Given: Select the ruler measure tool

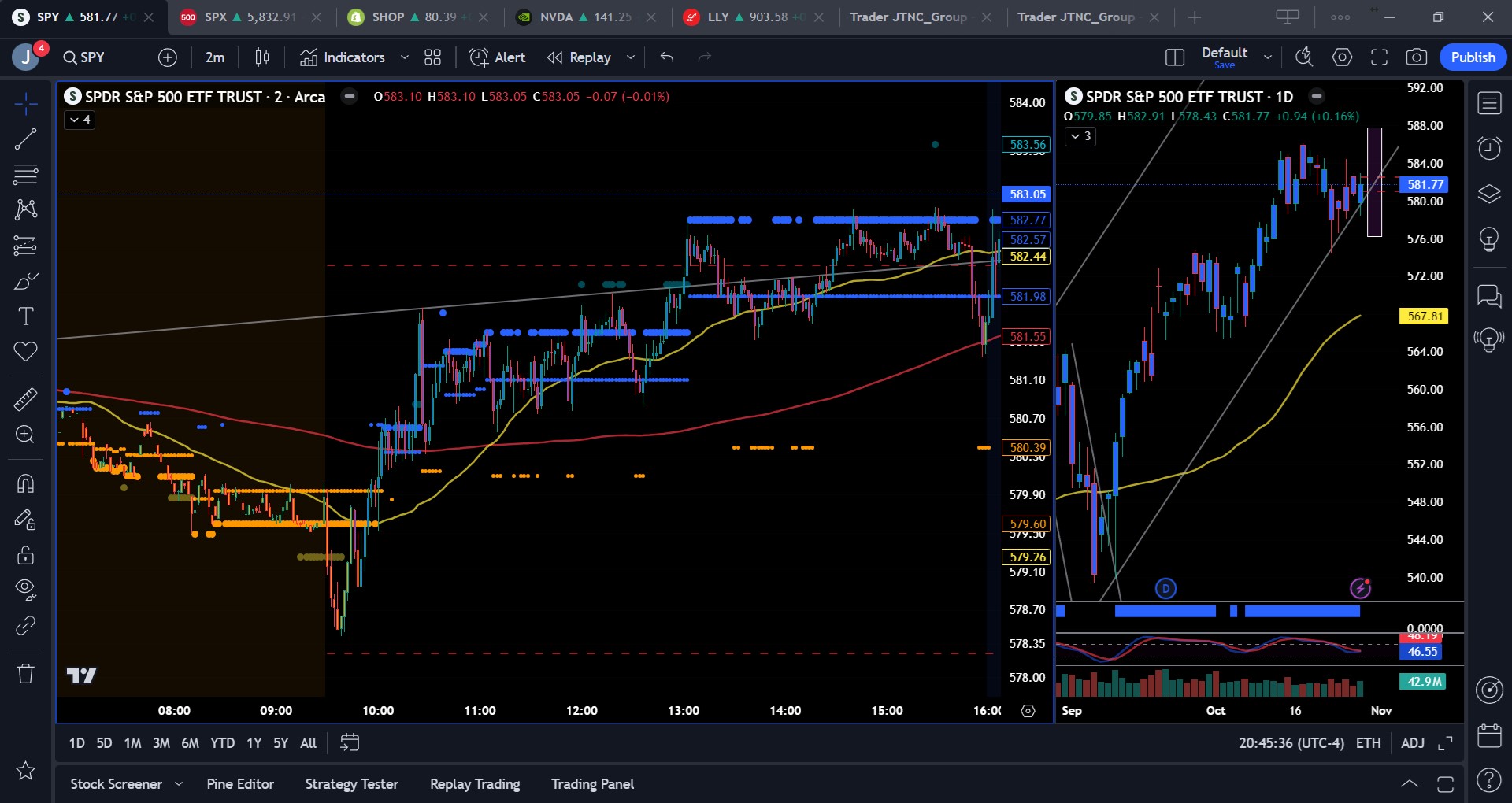Looking at the screenshot, I should tap(25, 399).
